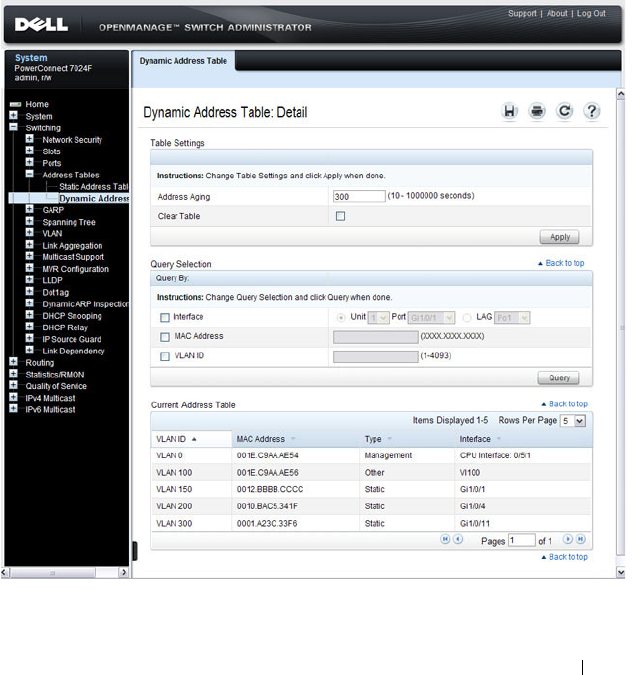The image size is (641, 675).
Task: Click the Print icon
Action: (537, 111)
